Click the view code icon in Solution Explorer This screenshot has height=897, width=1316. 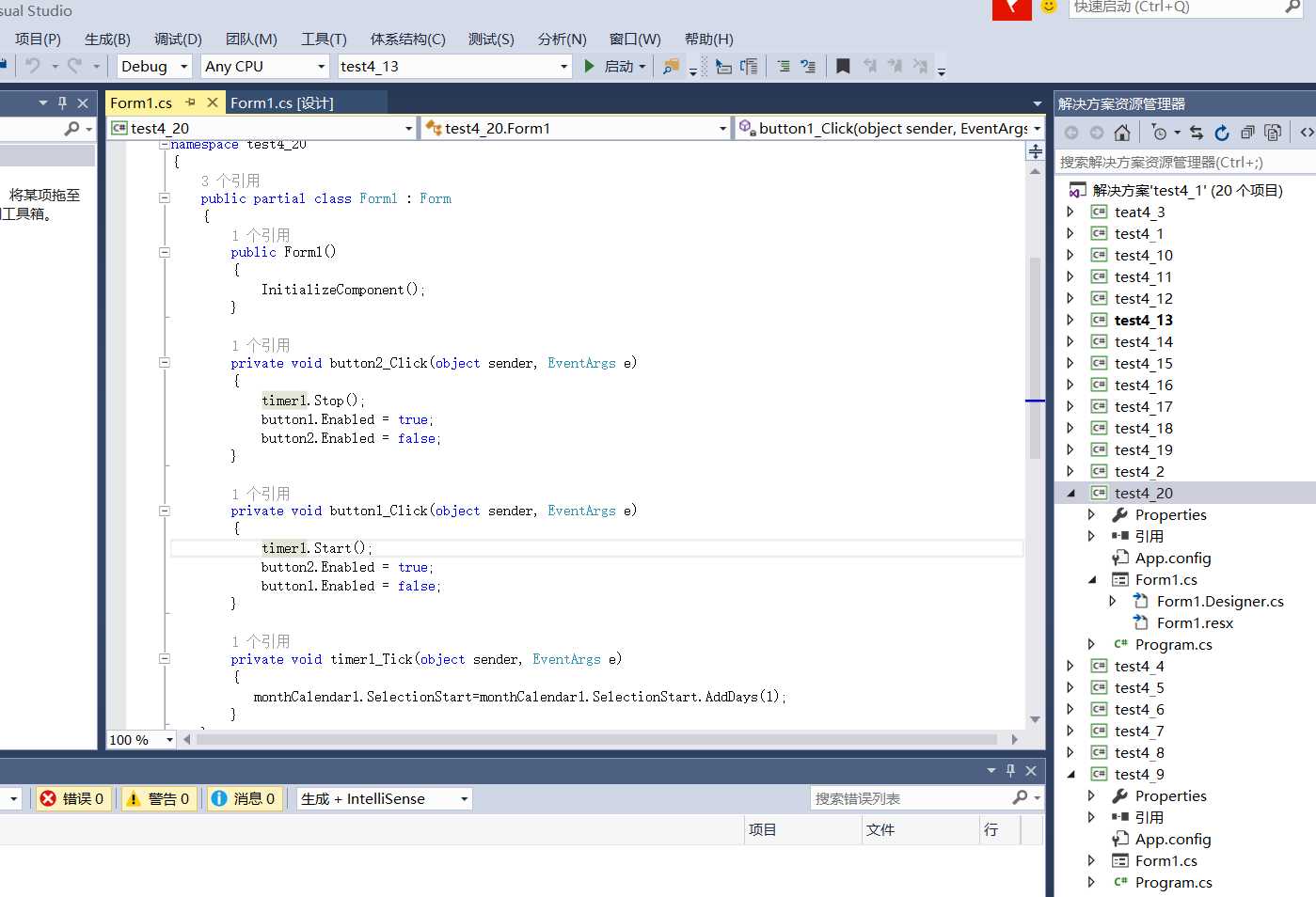[x=1307, y=133]
